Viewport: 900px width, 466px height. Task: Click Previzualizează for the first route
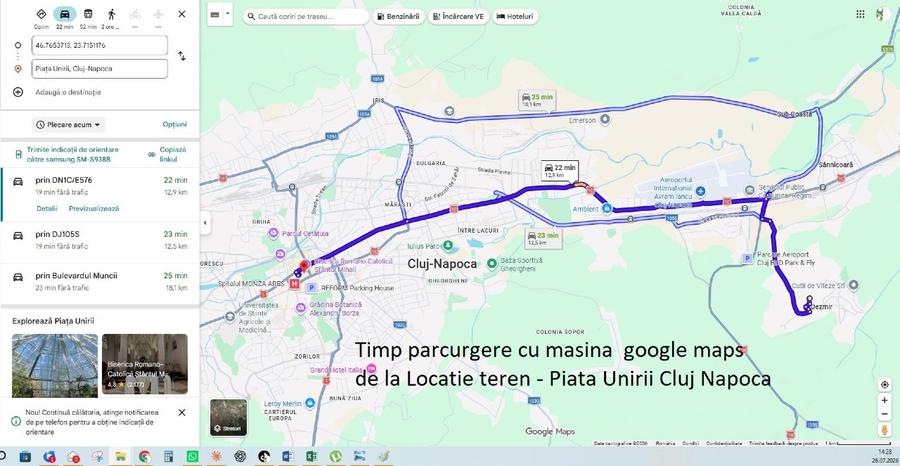tap(94, 209)
